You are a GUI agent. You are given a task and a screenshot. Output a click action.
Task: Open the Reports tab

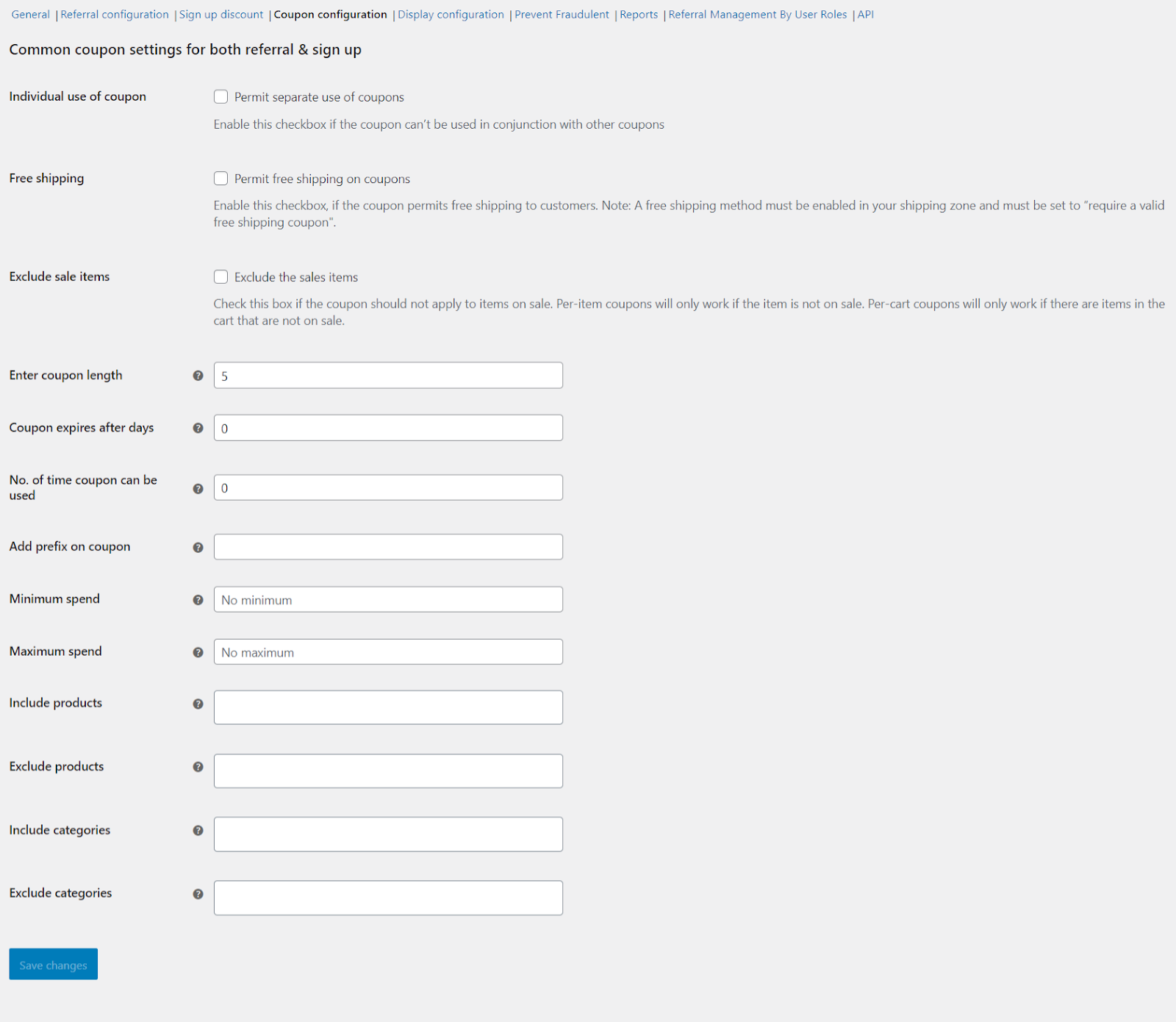pyautogui.click(x=639, y=15)
